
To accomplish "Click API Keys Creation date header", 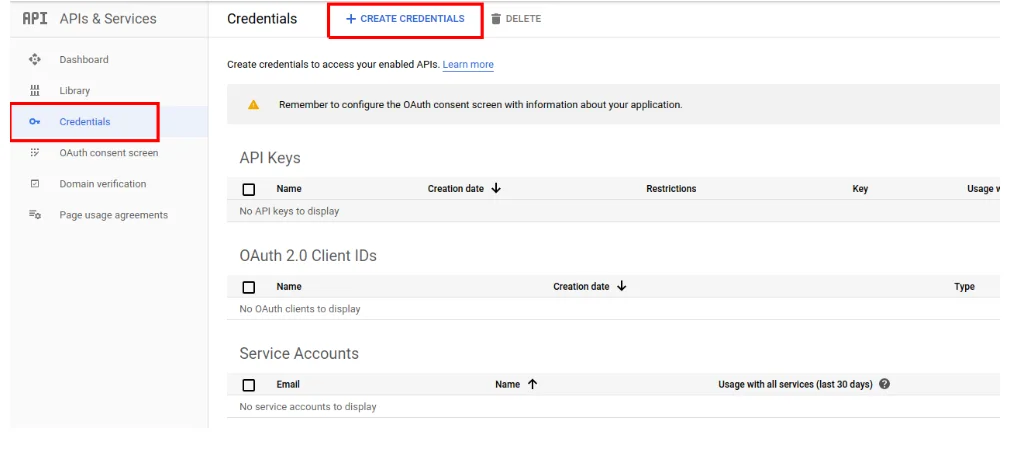I will click(x=455, y=189).
